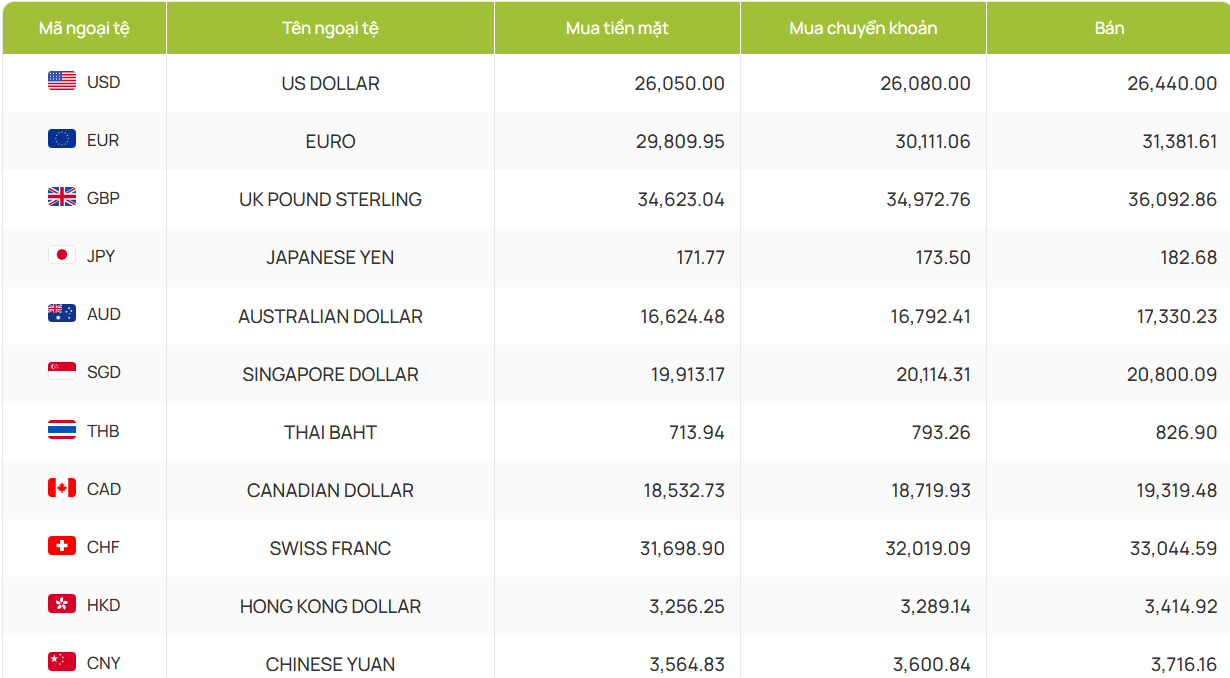Image resolution: width=1230 pixels, height=678 pixels.
Task: Click the 'Mua chuyển khoản' column header
Action: click(863, 28)
